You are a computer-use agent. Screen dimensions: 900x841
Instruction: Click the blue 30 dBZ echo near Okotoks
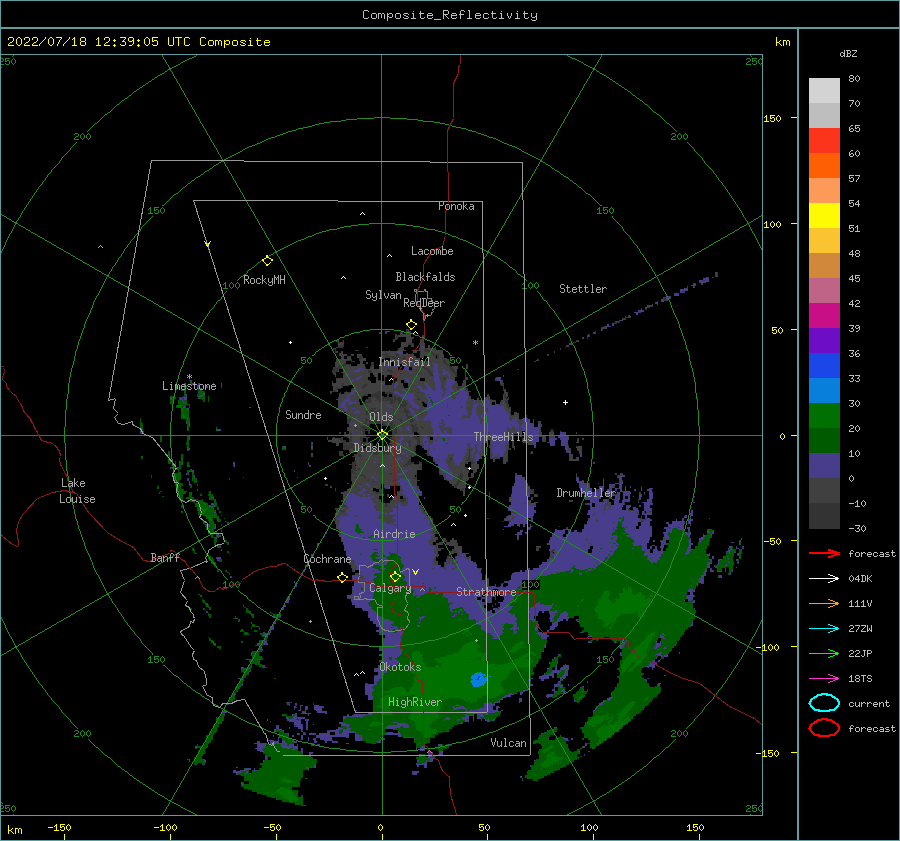pos(479,679)
